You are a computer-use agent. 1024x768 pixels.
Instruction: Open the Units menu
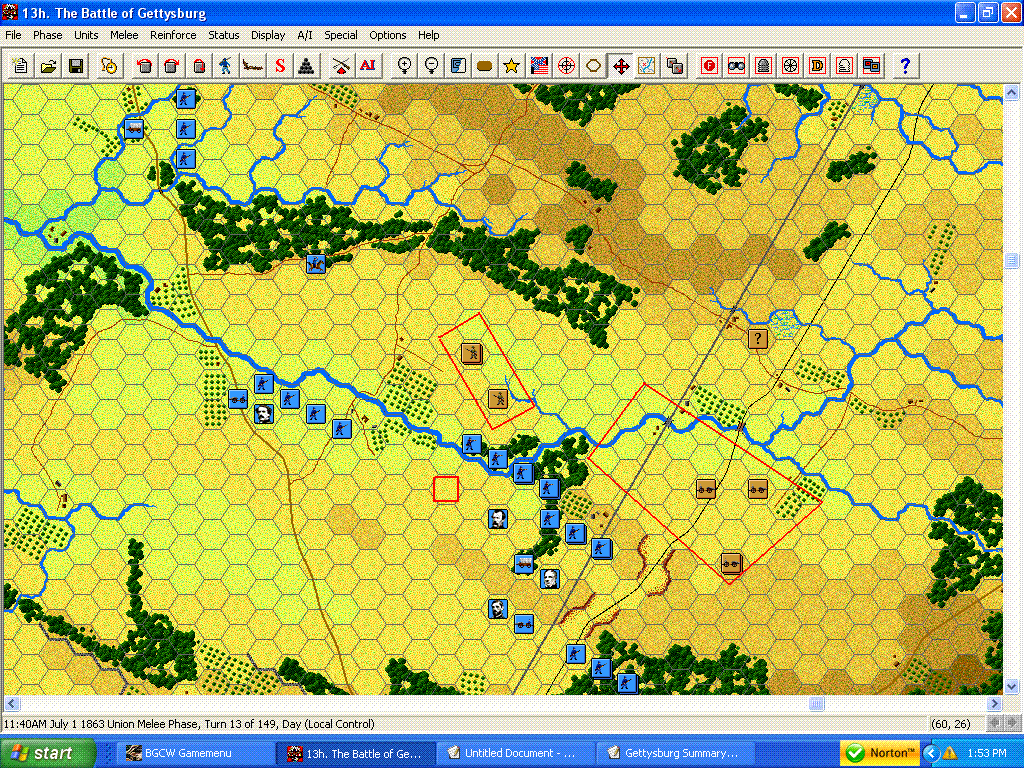(x=86, y=35)
